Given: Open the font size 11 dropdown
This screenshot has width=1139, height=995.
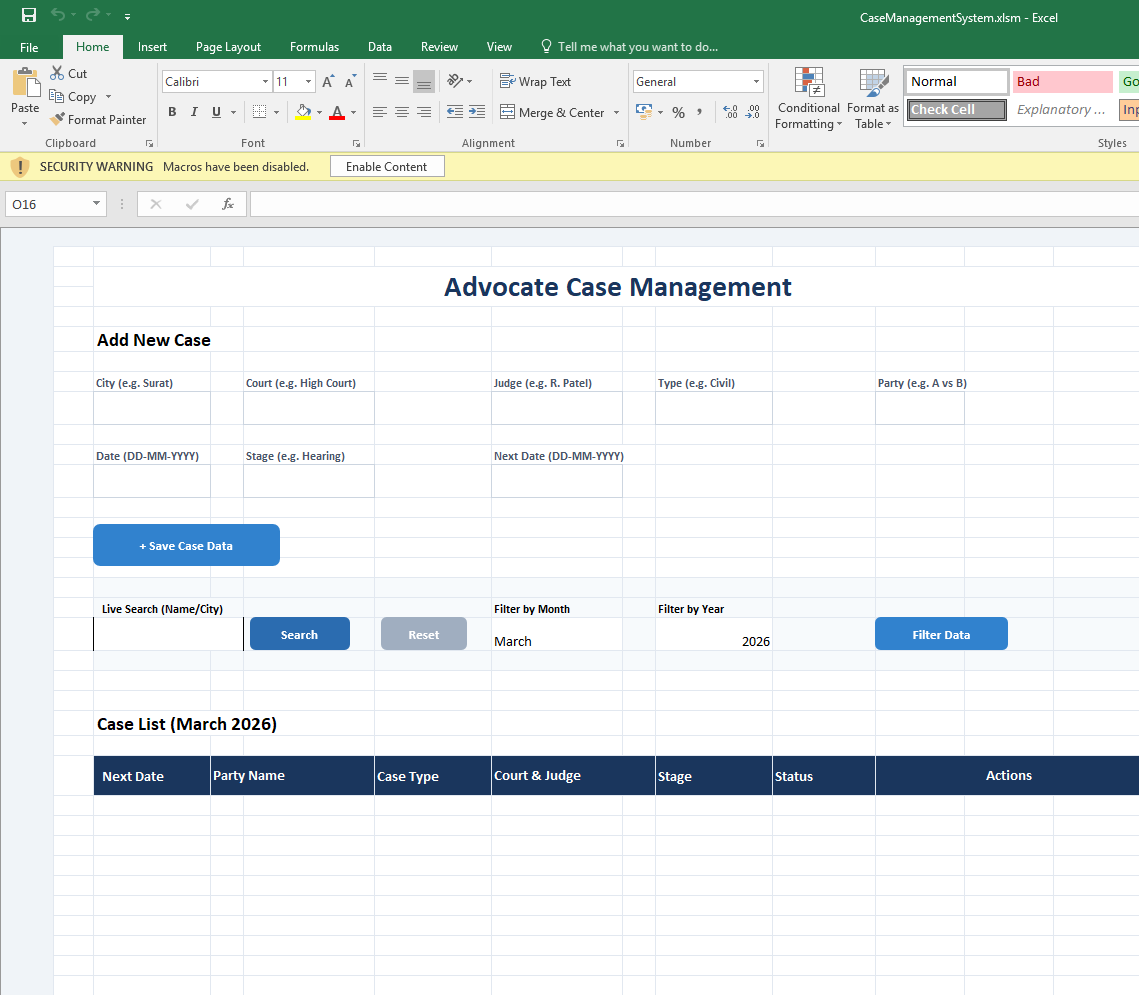Looking at the screenshot, I should coord(309,81).
